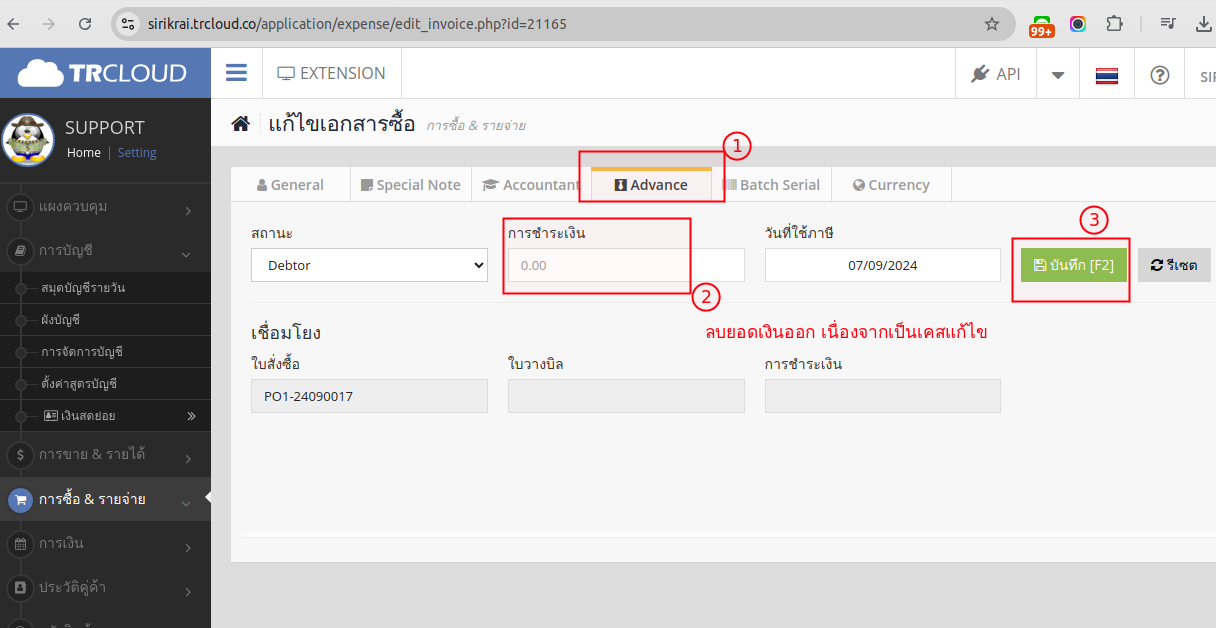
Task: Open browser extensions puzzle icon
Action: [x=1114, y=23]
